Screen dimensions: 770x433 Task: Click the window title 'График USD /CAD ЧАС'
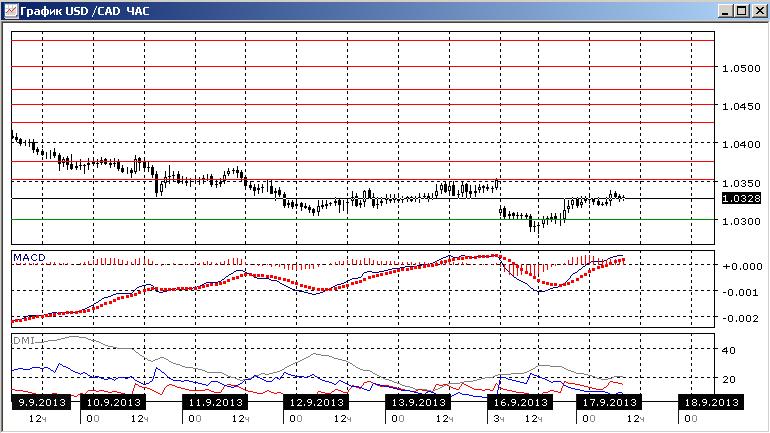pos(85,11)
